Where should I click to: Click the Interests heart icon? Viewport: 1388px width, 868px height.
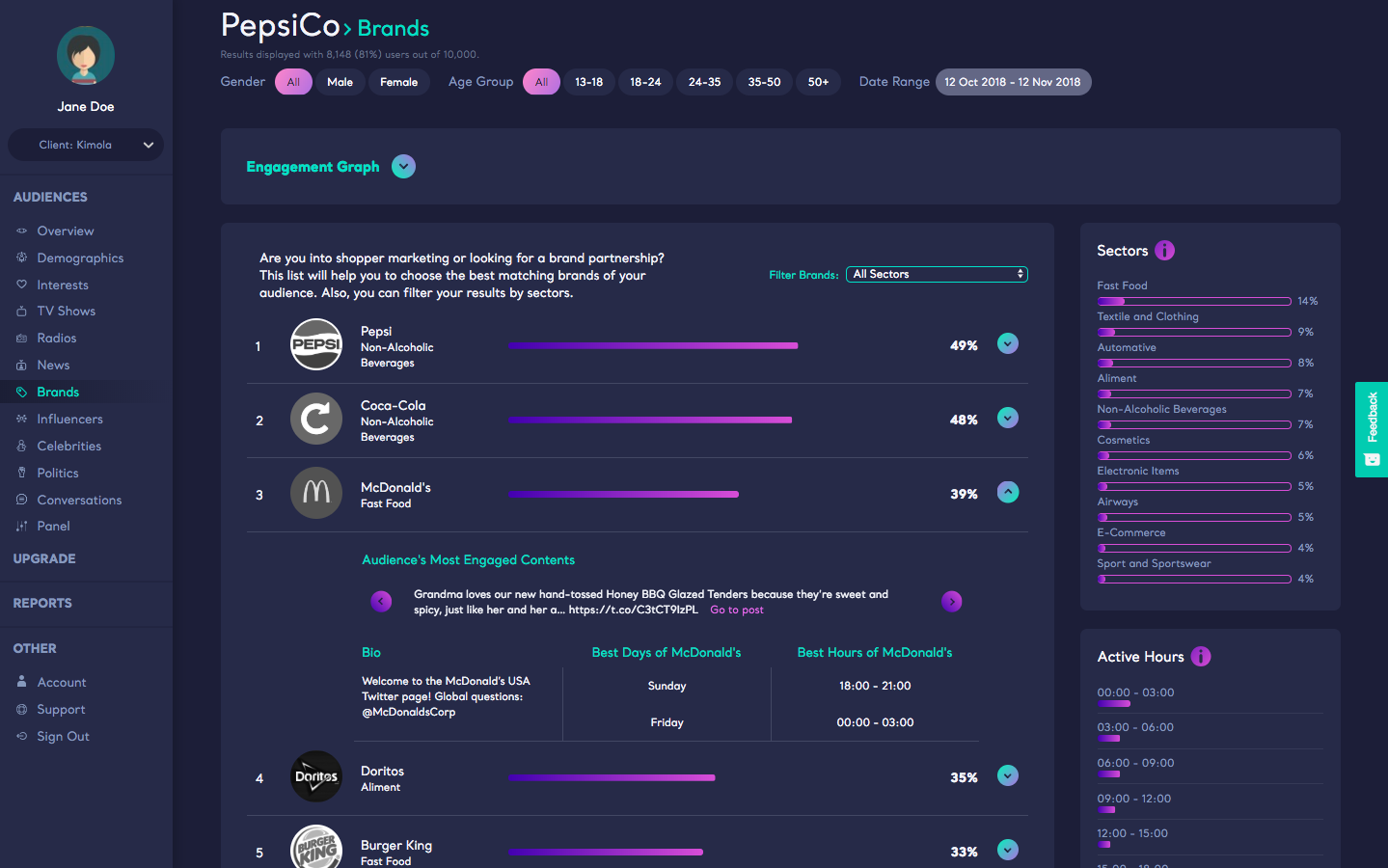(x=21, y=285)
